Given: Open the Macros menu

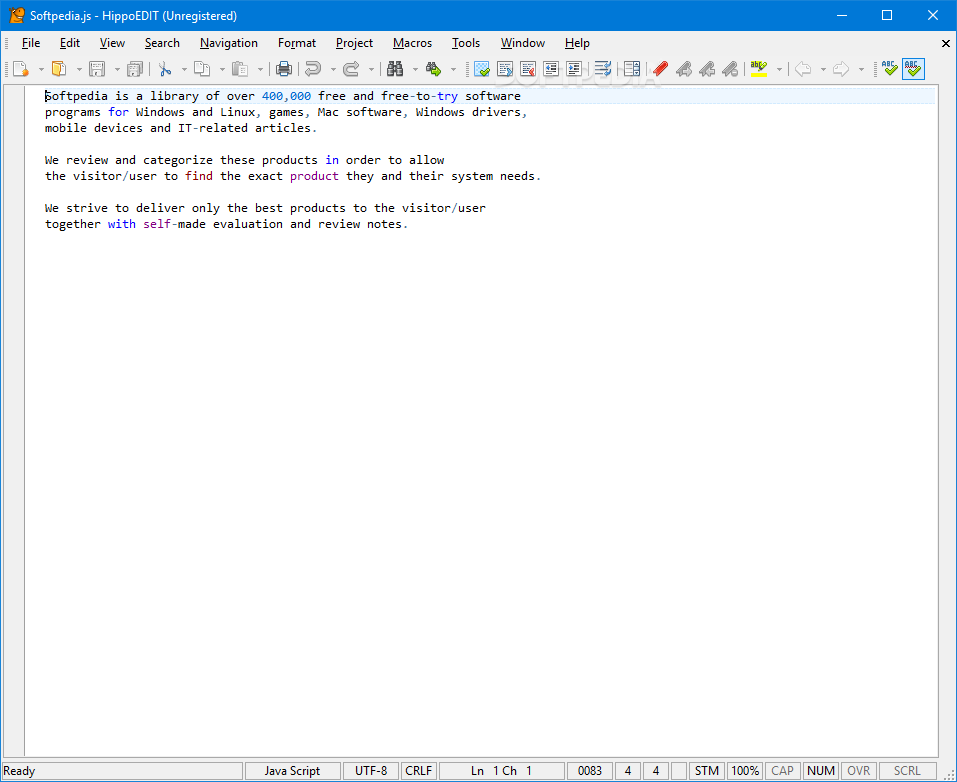Looking at the screenshot, I should 412,43.
